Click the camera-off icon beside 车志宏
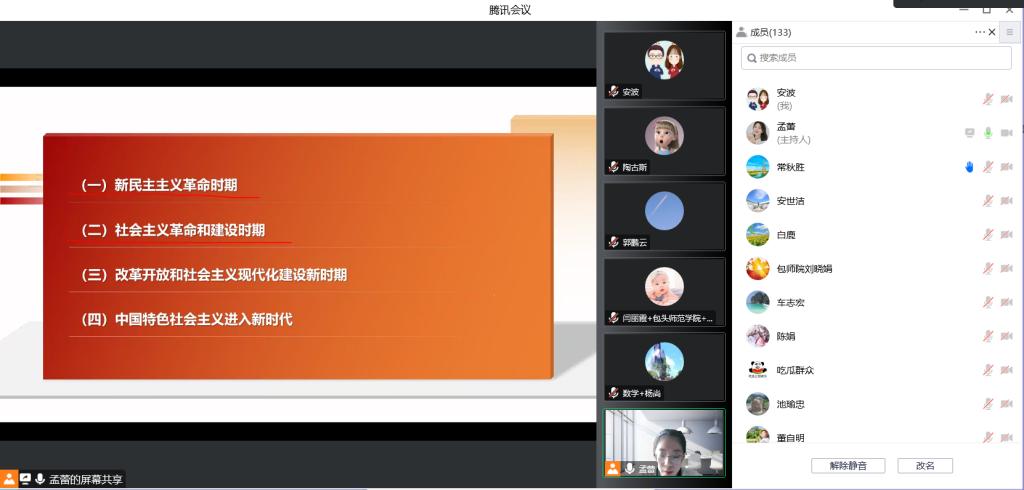The height and width of the screenshot is (490, 1024). coord(1006,302)
